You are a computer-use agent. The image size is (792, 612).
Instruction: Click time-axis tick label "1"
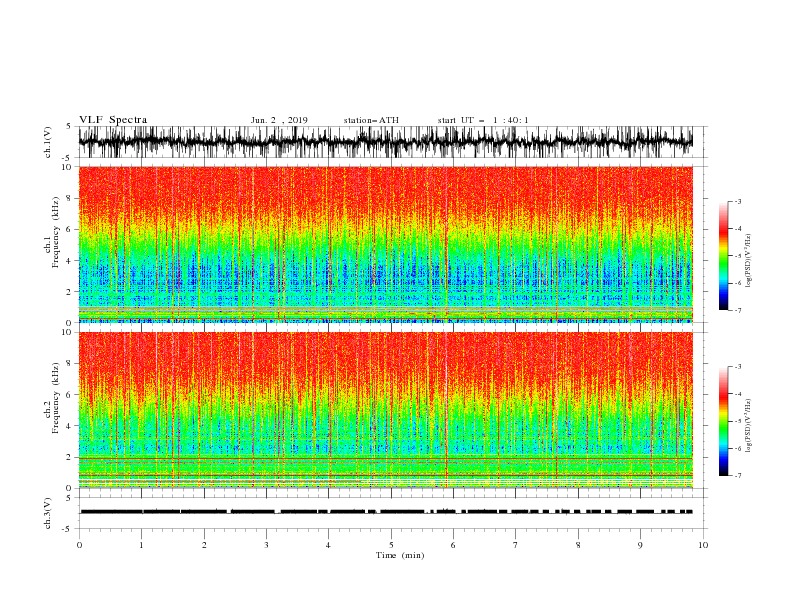tap(141, 545)
